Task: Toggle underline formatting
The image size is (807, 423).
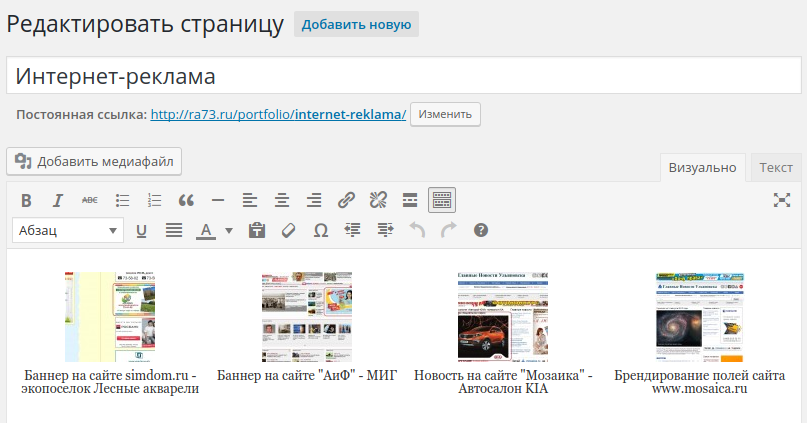Action: (141, 231)
